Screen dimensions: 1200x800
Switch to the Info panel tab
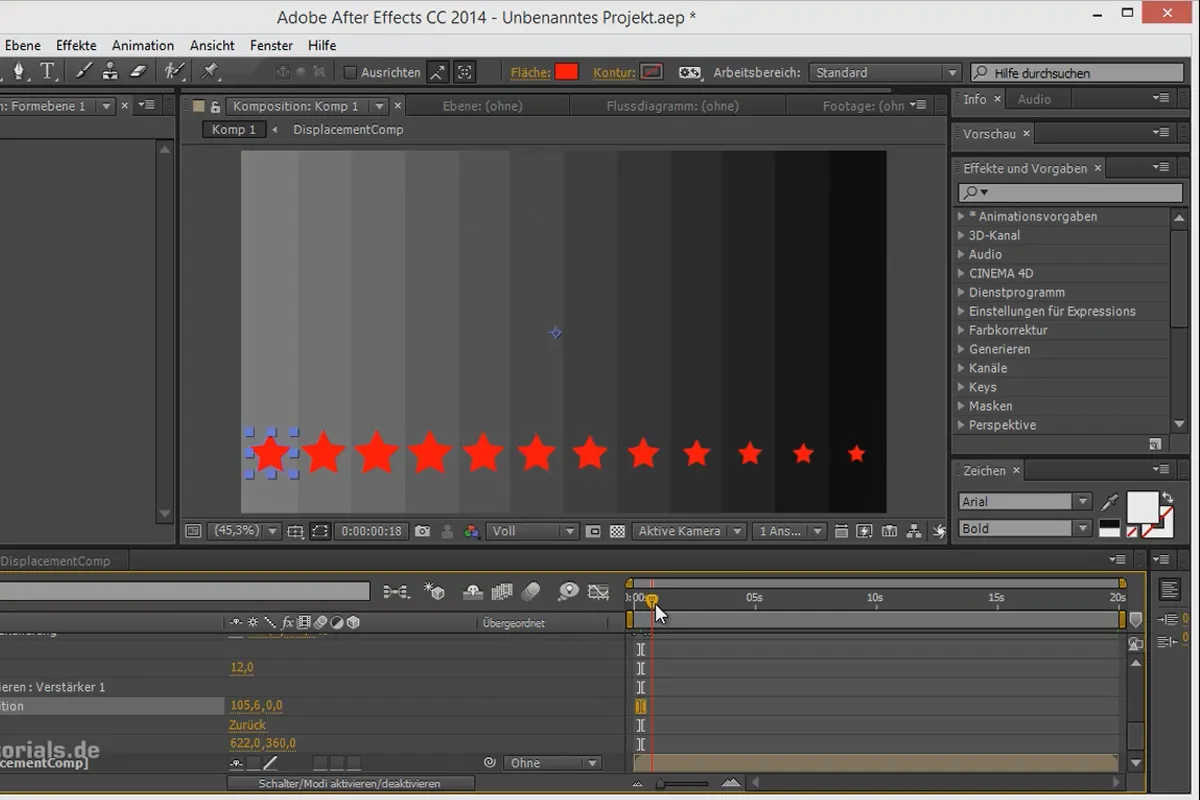(975, 99)
